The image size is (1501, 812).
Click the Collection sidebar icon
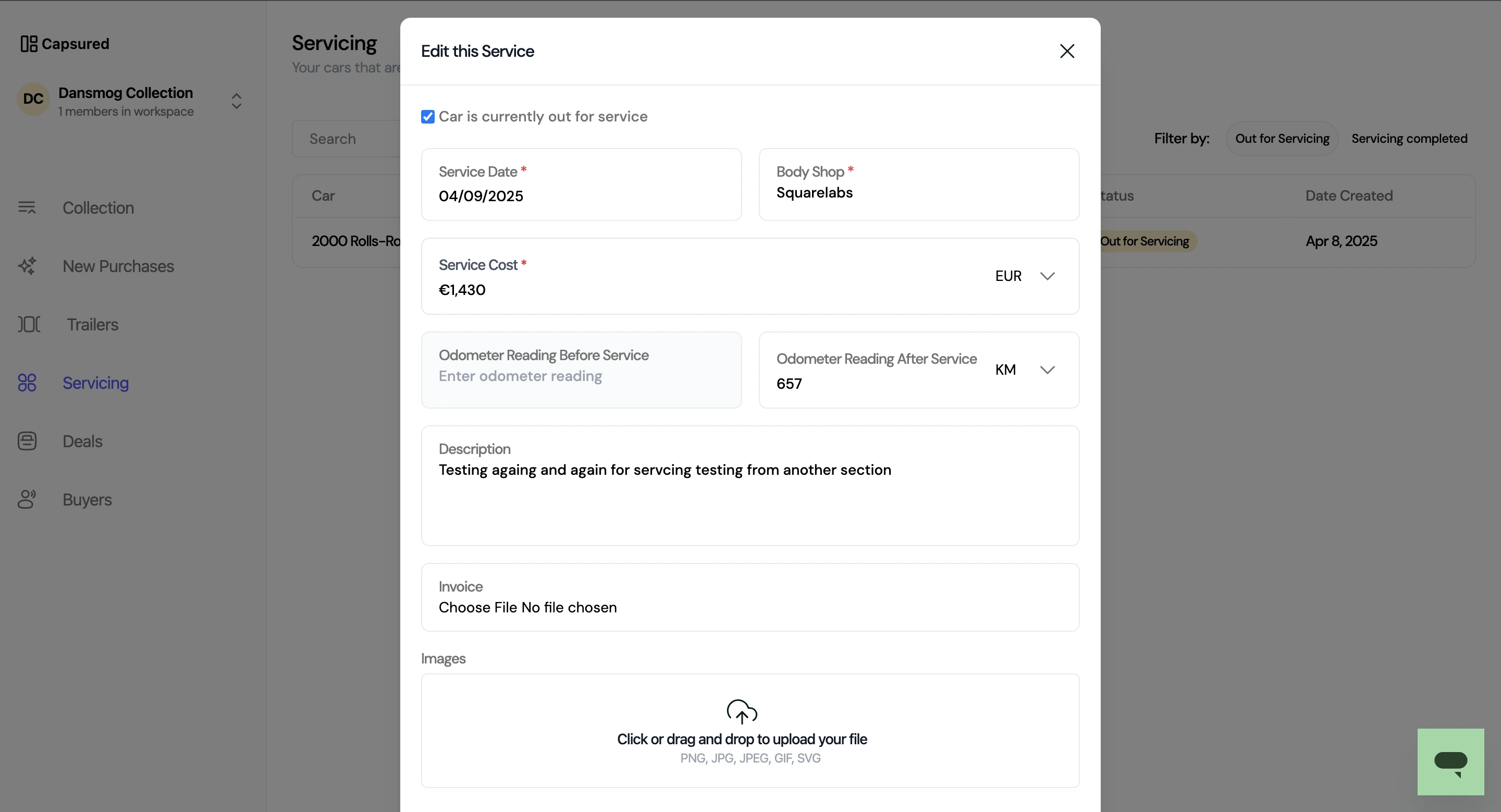pos(27,207)
